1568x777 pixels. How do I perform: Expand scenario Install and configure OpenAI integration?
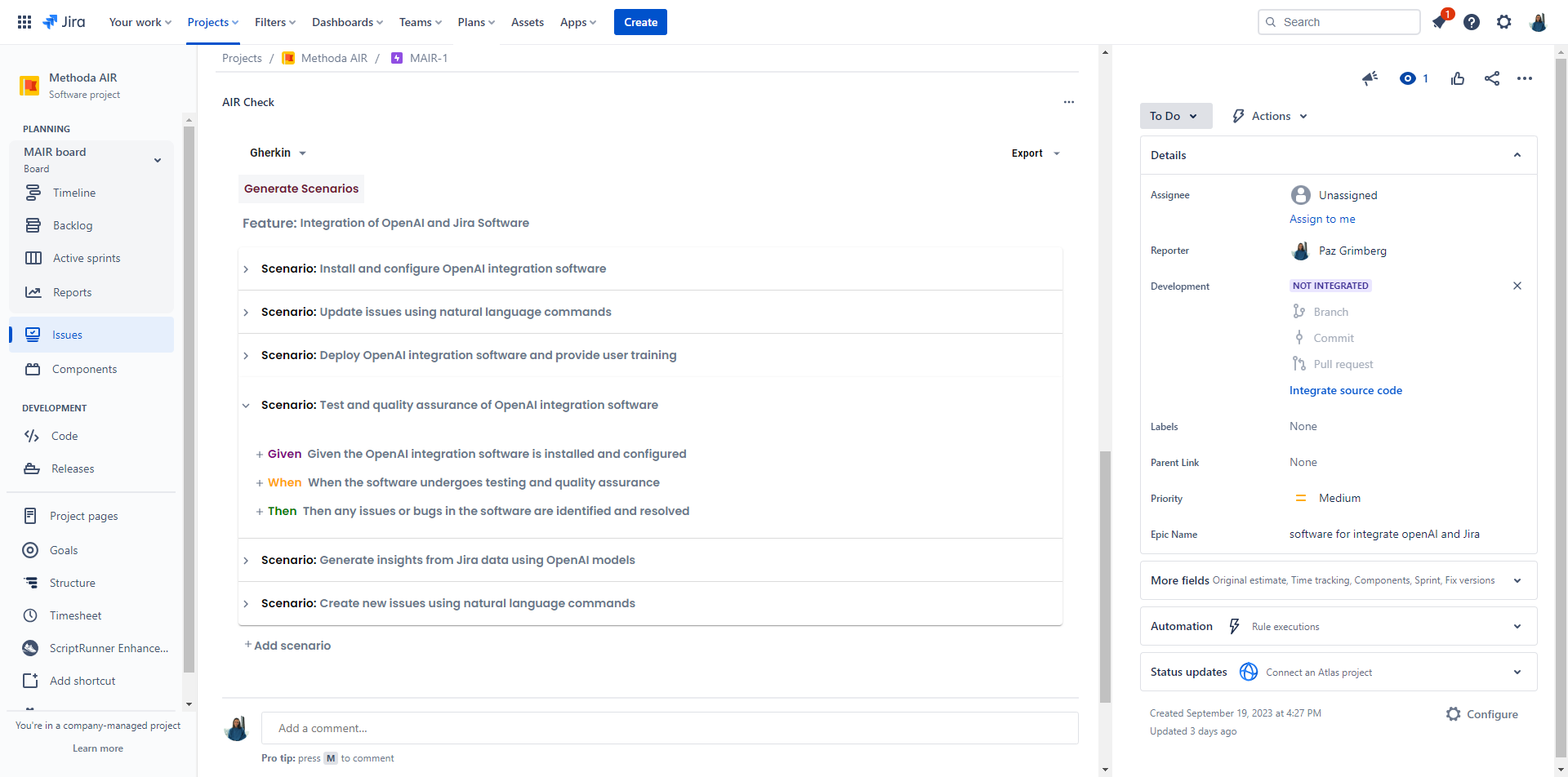[246, 269]
